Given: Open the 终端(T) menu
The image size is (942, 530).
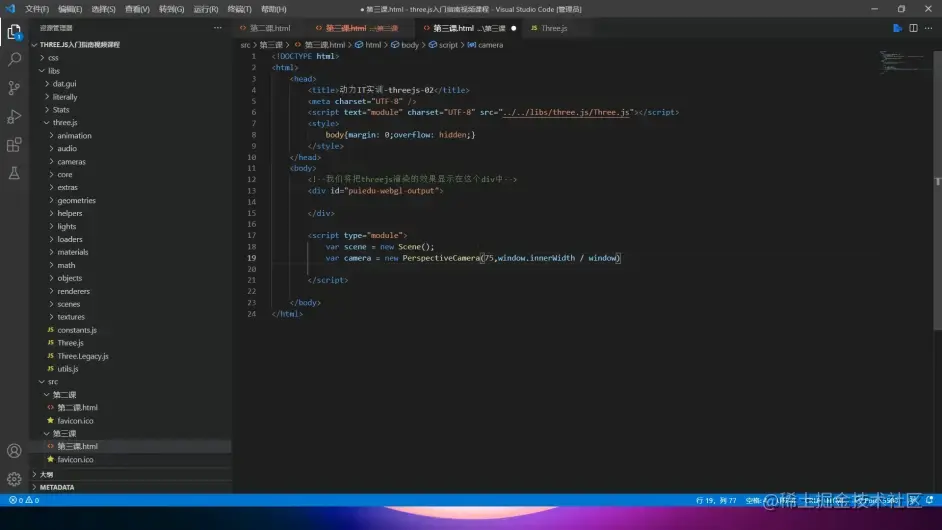Looking at the screenshot, I should (x=239, y=9).
